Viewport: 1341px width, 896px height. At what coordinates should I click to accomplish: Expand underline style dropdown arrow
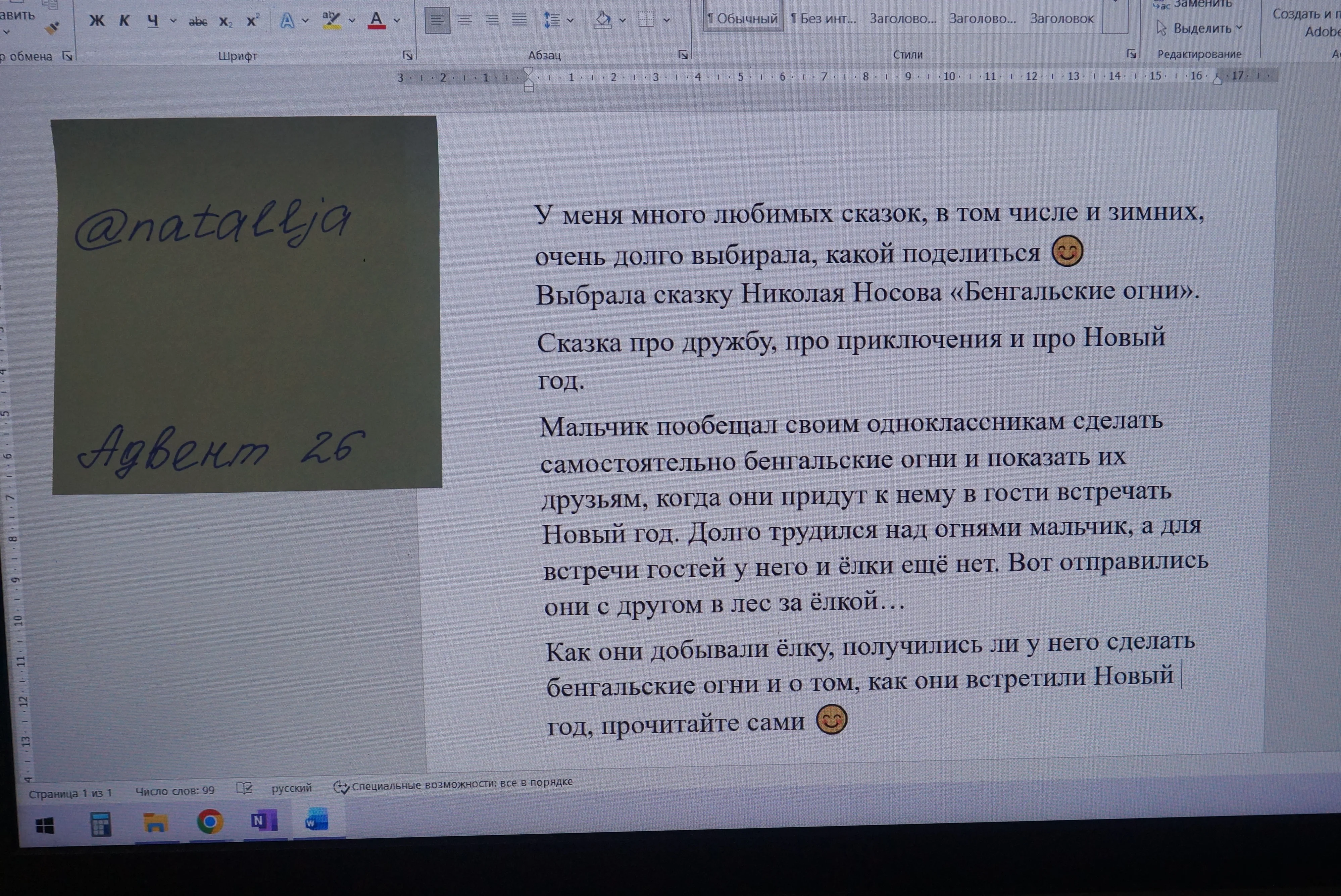coord(173,21)
